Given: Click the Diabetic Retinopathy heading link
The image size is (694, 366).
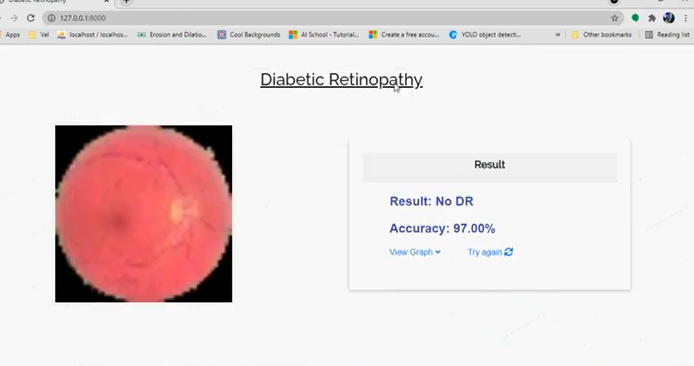Looking at the screenshot, I should coord(341,80).
